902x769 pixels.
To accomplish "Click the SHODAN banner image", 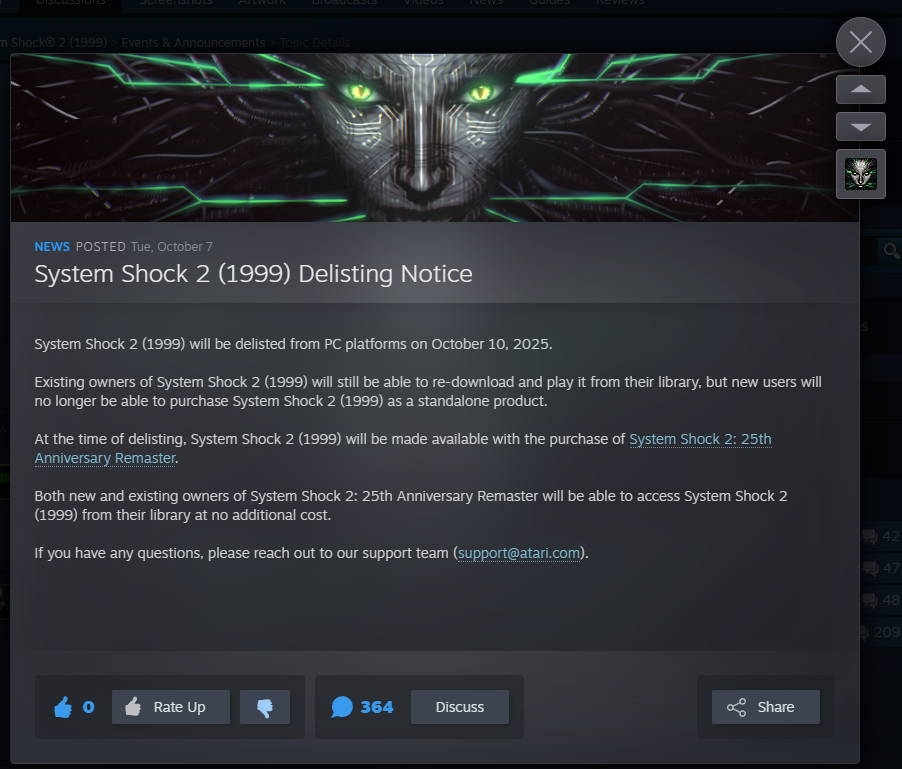I will point(434,137).
